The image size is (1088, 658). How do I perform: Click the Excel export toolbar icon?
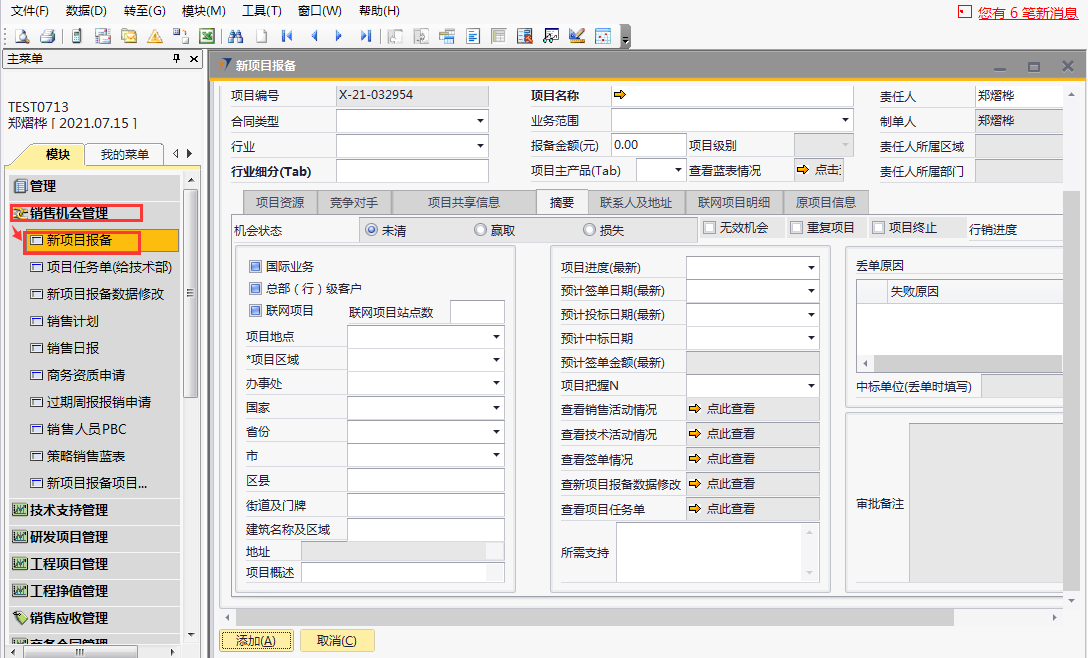pyautogui.click(x=207, y=36)
